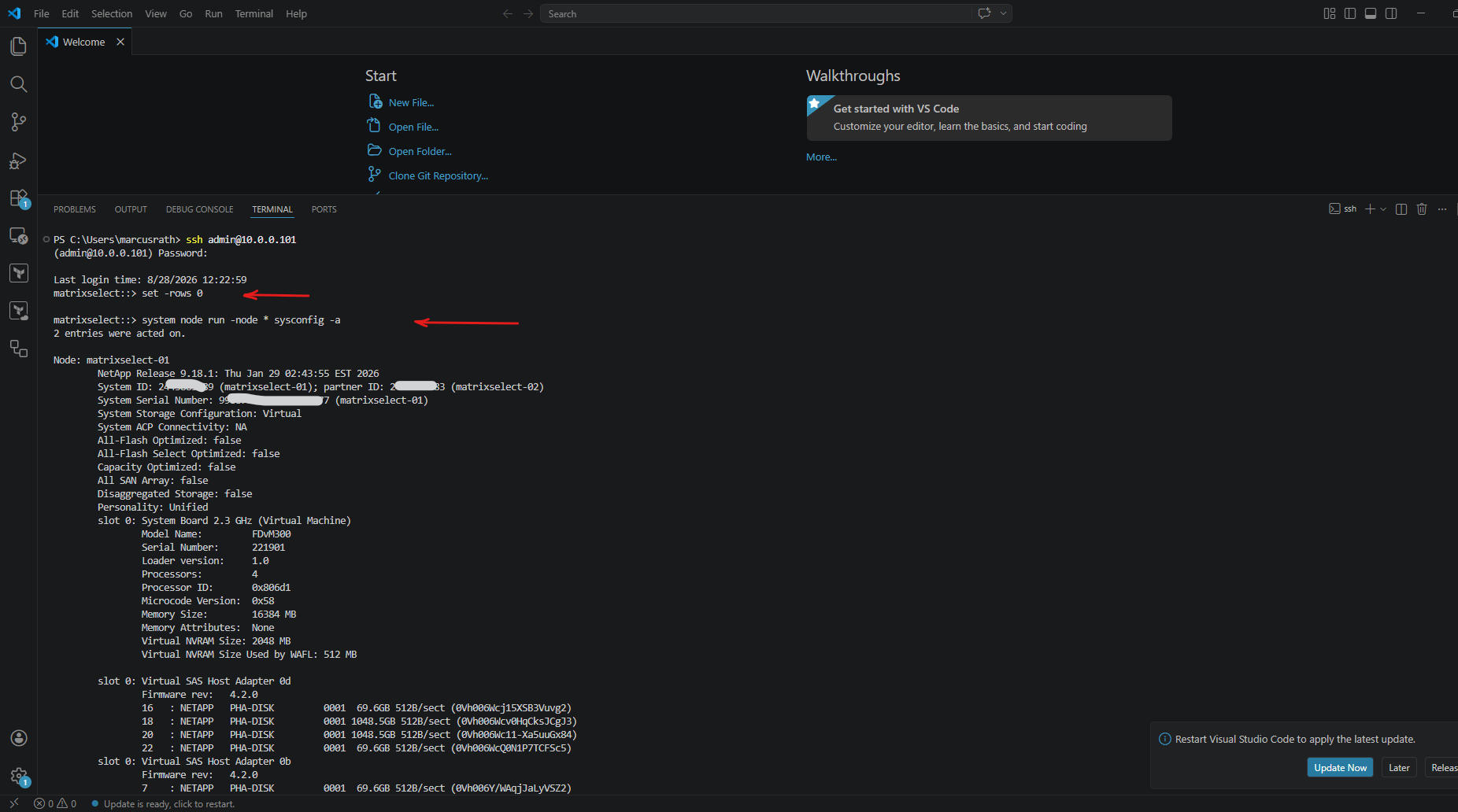Open the Help menu
1458x812 pixels.
296,13
